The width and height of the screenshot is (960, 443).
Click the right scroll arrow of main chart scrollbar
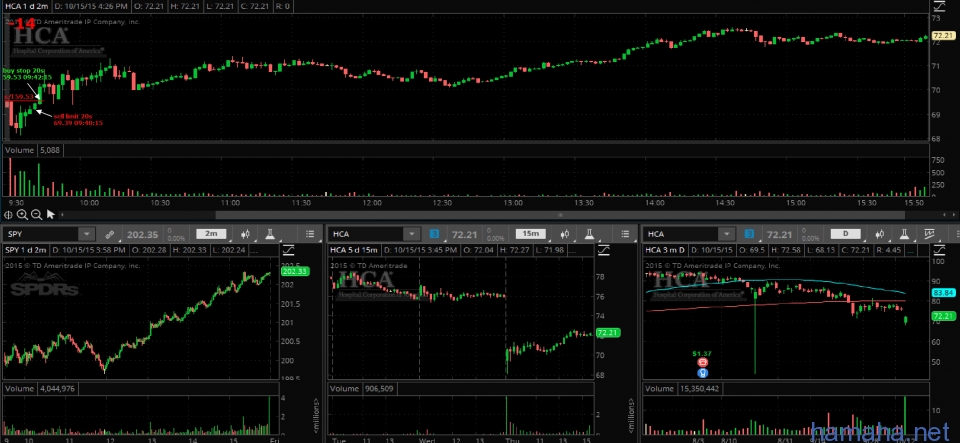953,215
